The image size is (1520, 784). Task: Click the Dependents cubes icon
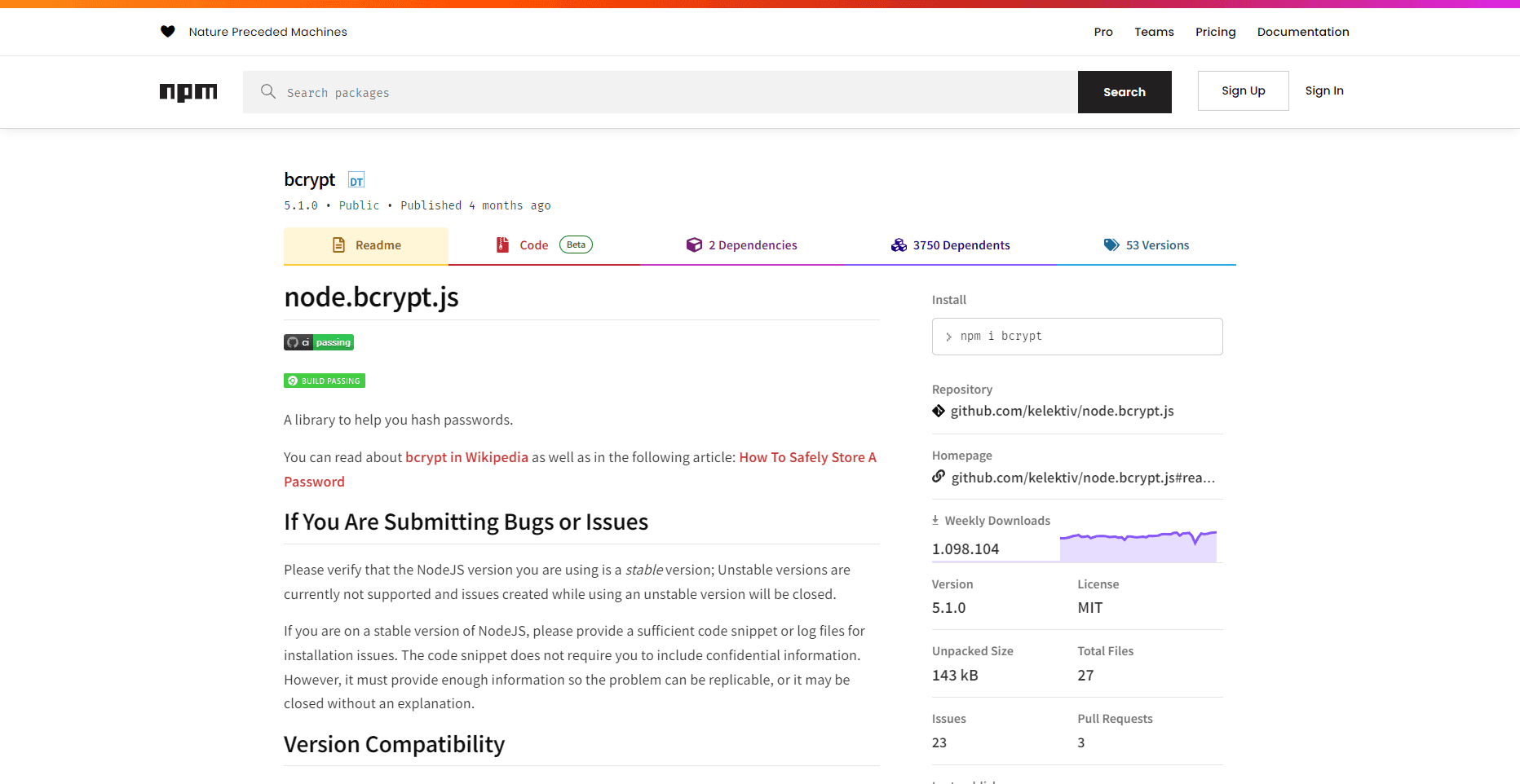point(899,244)
